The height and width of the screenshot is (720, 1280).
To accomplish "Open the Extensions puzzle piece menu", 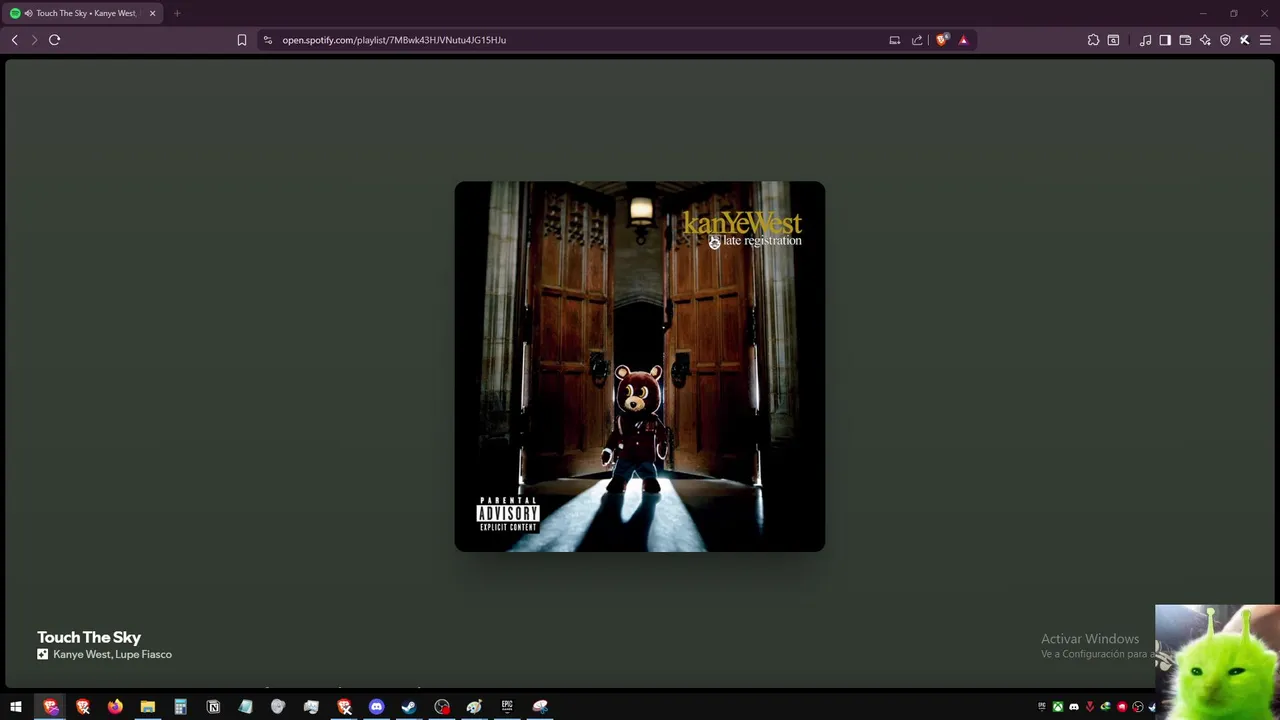I will 1093,40.
